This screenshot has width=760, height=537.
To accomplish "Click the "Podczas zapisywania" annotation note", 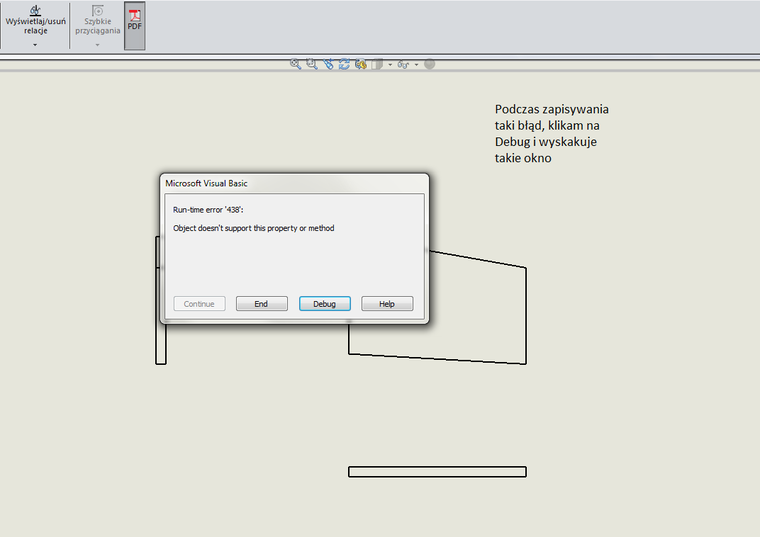I will pyautogui.click(x=552, y=133).
